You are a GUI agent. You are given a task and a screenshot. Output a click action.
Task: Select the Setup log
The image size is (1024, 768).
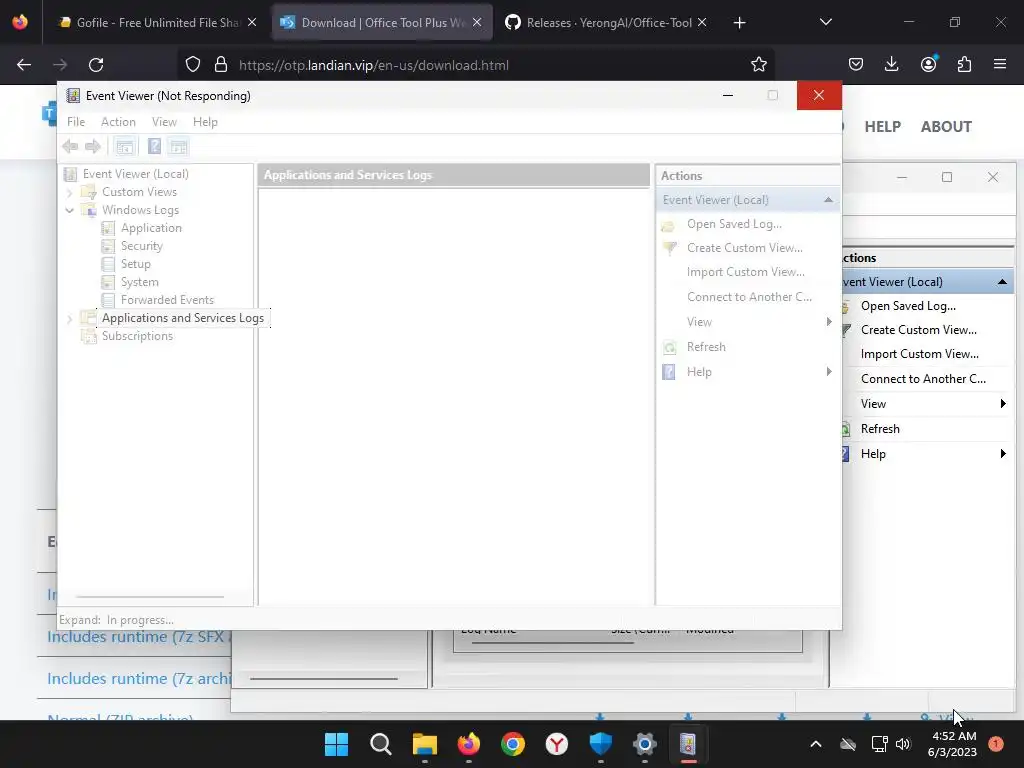click(x=136, y=264)
